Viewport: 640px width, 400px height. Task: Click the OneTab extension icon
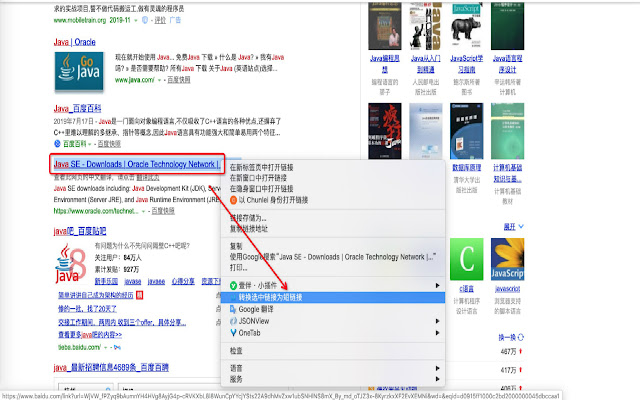(x=233, y=333)
